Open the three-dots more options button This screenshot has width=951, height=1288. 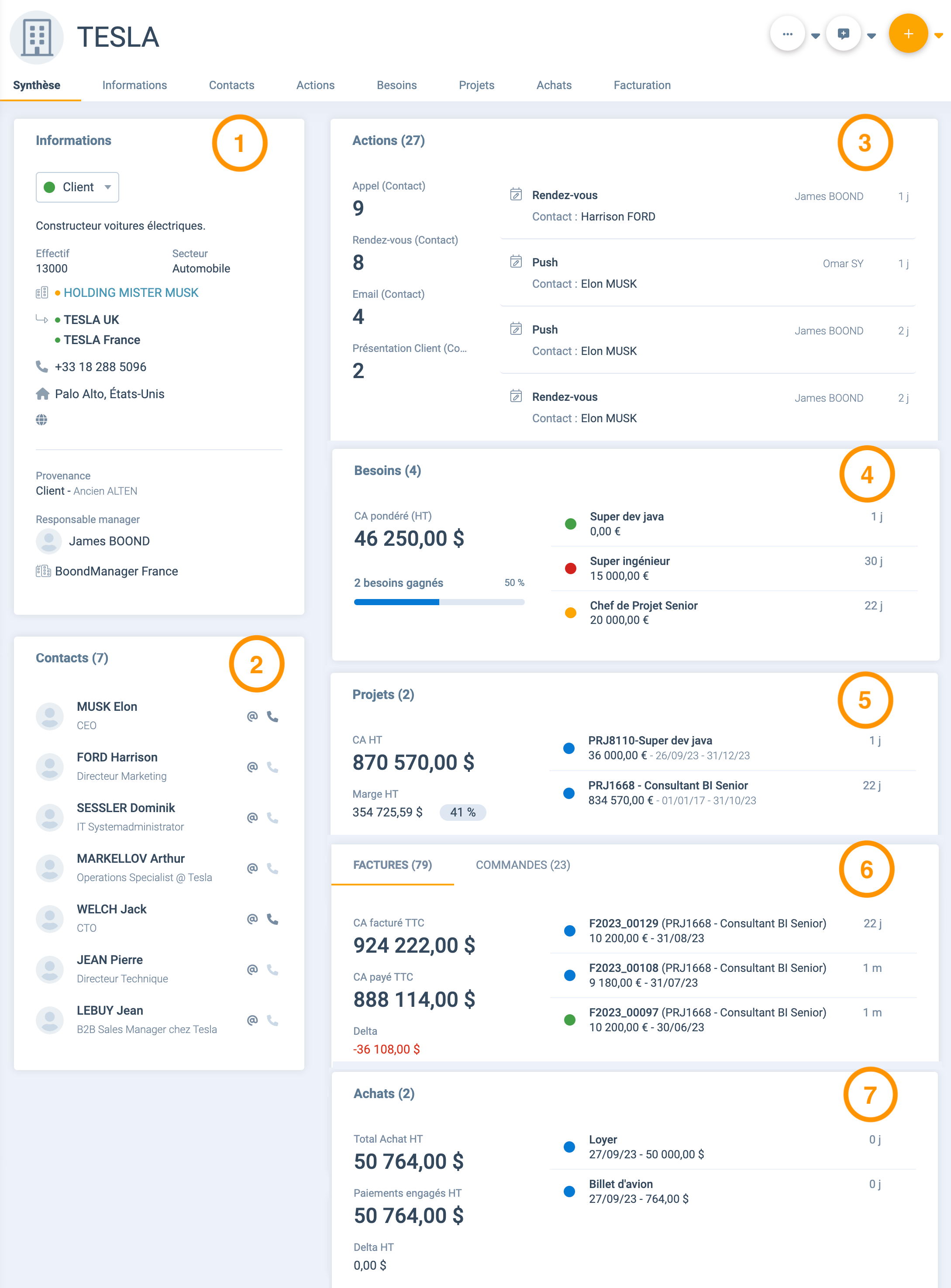787,34
